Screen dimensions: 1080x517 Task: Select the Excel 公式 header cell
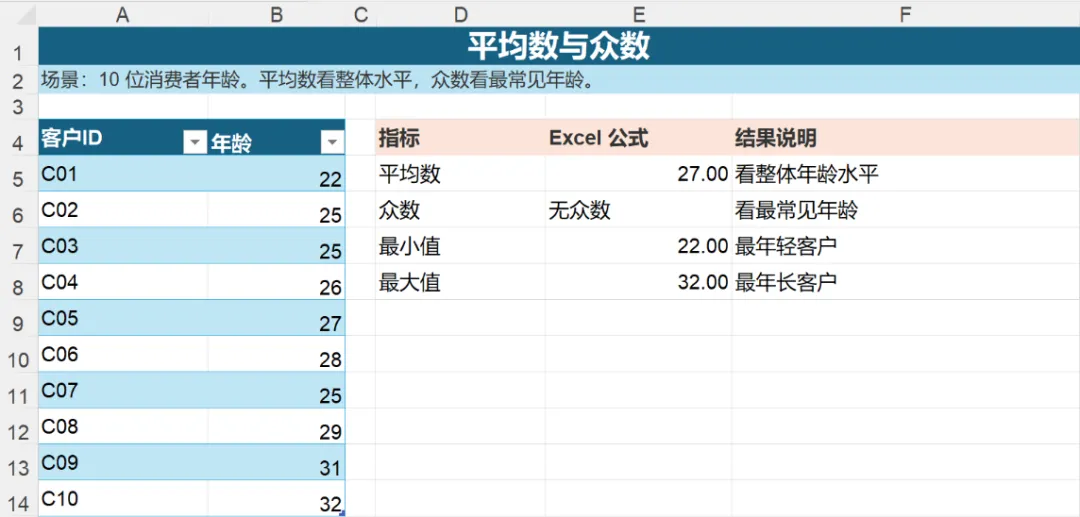(x=638, y=138)
